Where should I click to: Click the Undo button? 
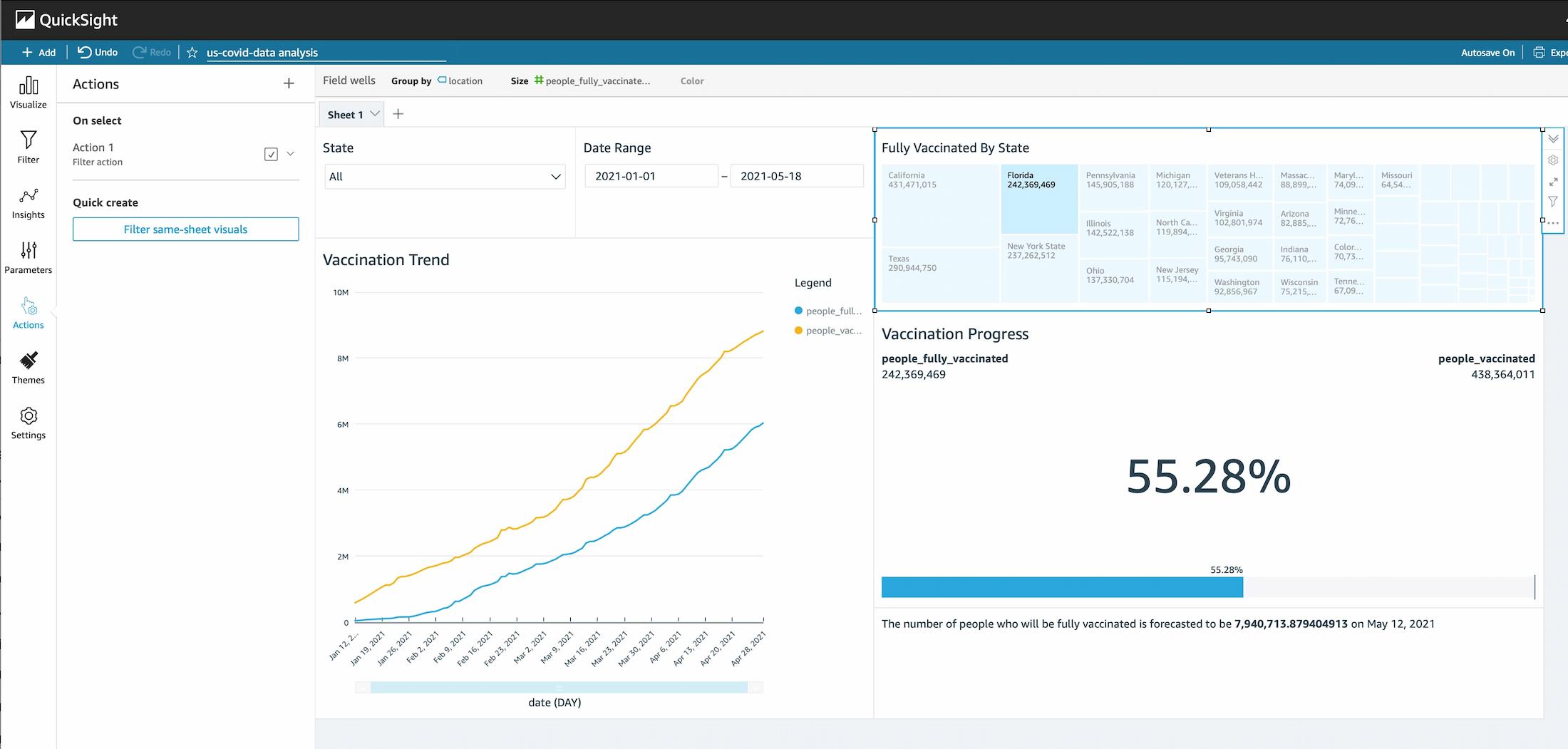98,52
